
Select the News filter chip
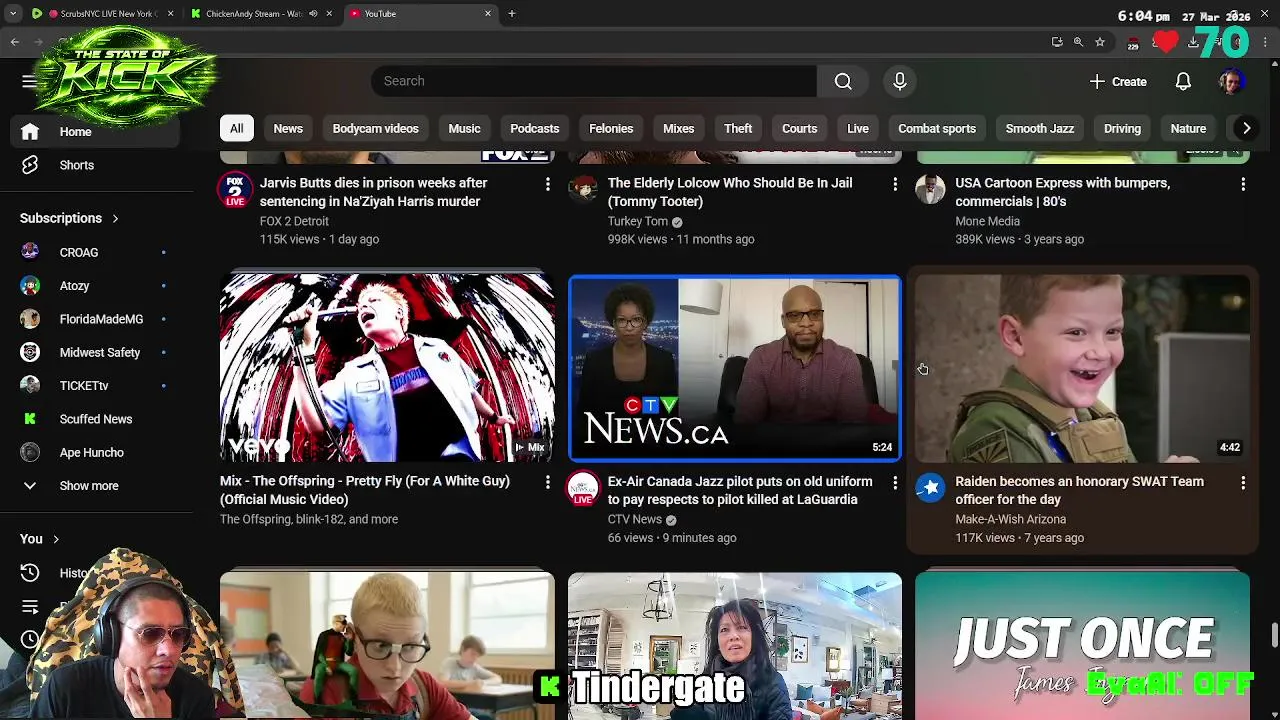pyautogui.click(x=288, y=128)
